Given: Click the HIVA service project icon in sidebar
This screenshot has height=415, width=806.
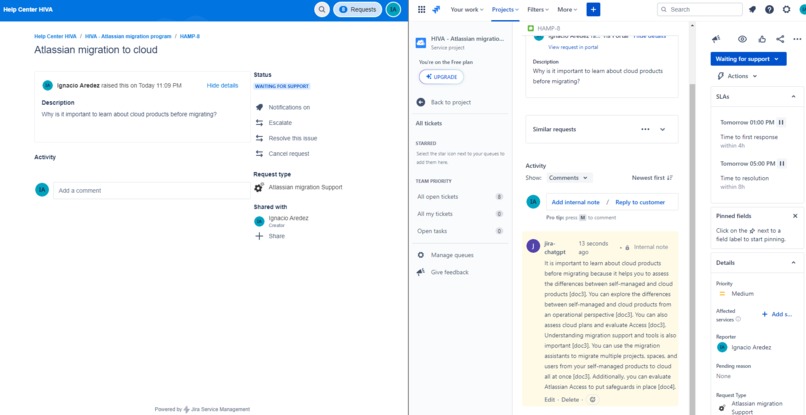Looking at the screenshot, I should point(421,43).
